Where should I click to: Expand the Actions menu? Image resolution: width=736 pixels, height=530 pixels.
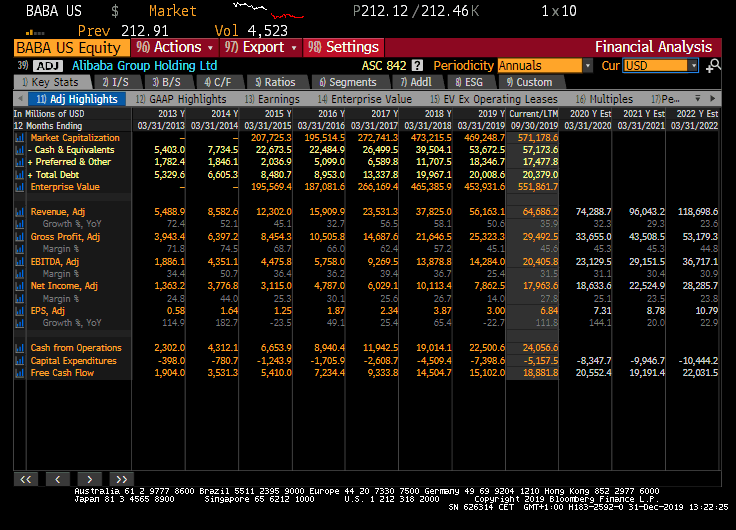pyautogui.click(x=175, y=47)
